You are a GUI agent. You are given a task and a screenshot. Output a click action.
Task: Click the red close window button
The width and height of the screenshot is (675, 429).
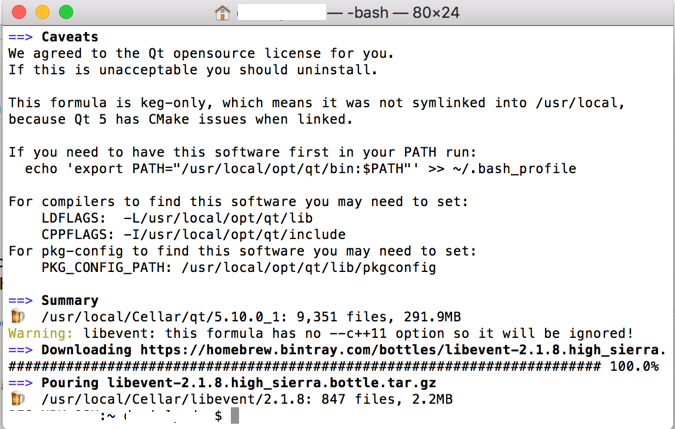click(x=19, y=12)
